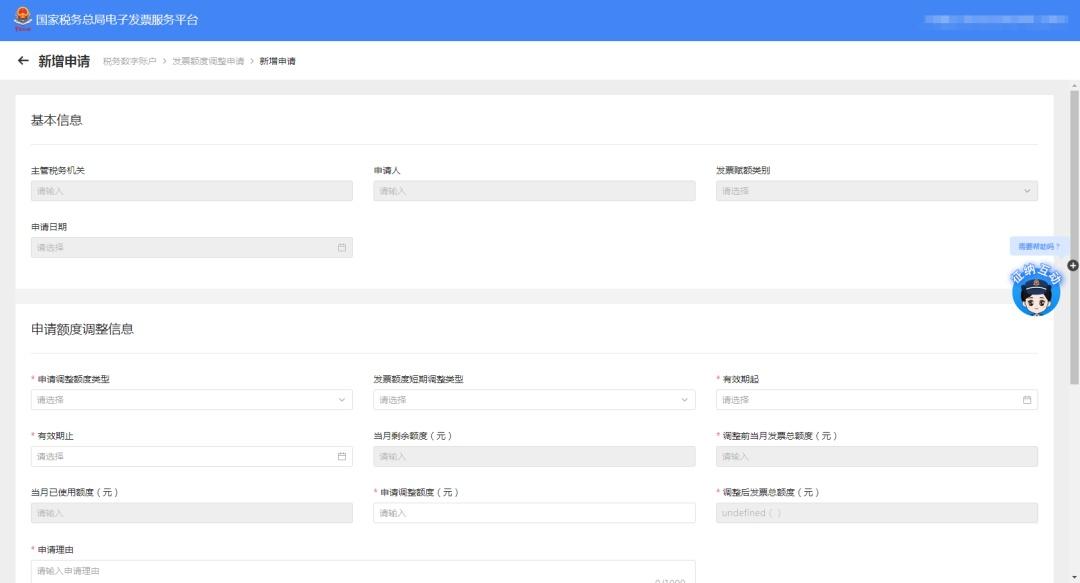
Task: Click the 需要帮助吗？ help bubble
Action: point(1038,246)
